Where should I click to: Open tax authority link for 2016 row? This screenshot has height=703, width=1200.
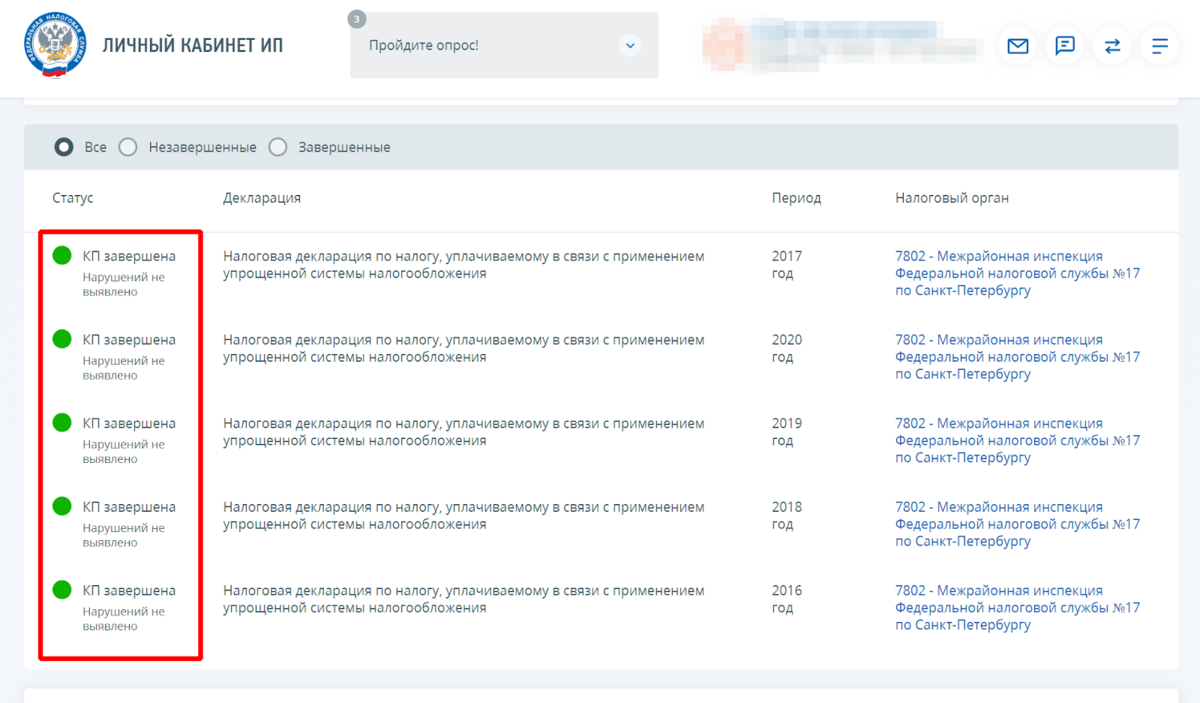[1018, 607]
